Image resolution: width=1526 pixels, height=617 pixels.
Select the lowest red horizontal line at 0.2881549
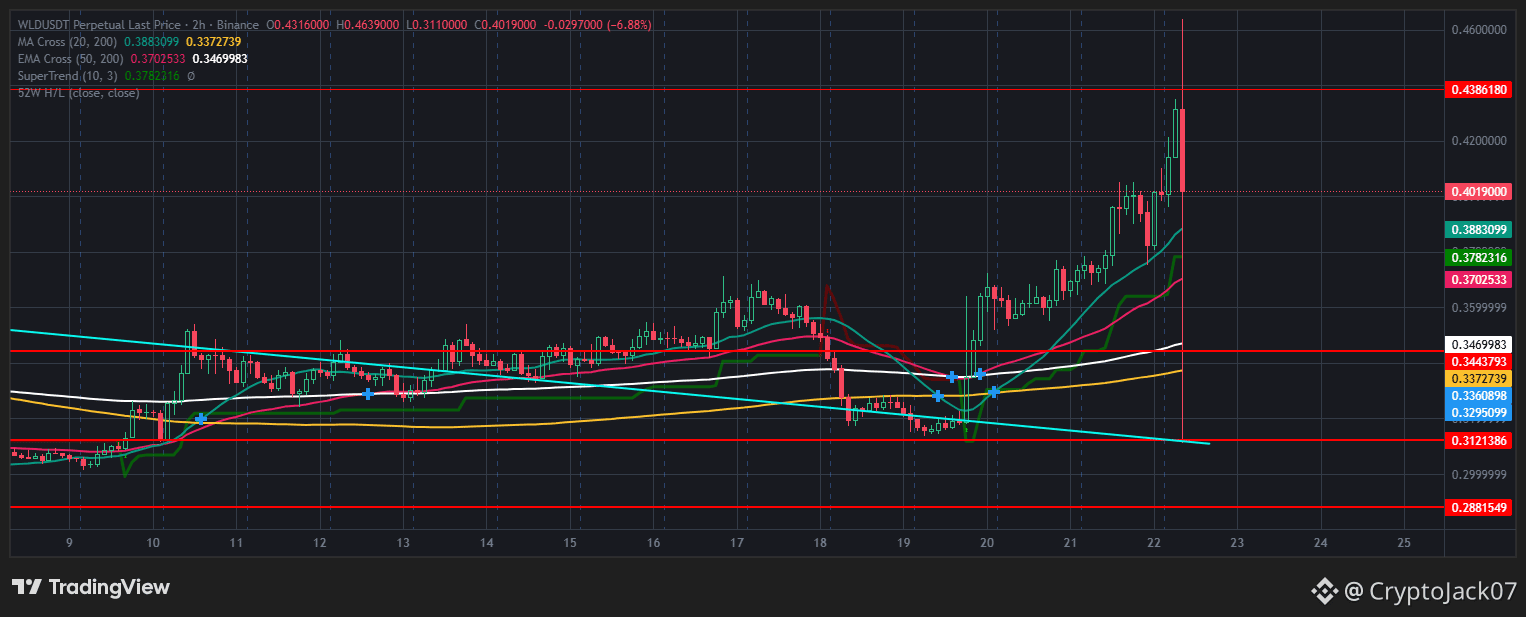click(727, 508)
